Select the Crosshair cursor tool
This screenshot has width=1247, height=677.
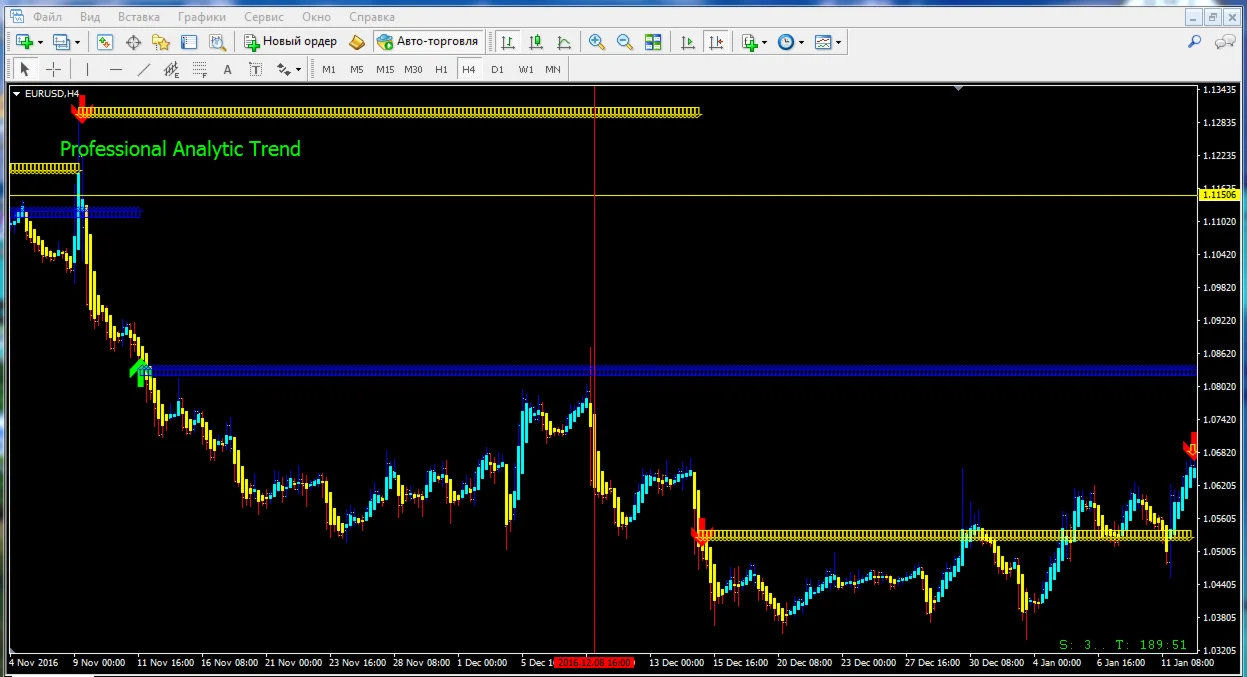53,69
